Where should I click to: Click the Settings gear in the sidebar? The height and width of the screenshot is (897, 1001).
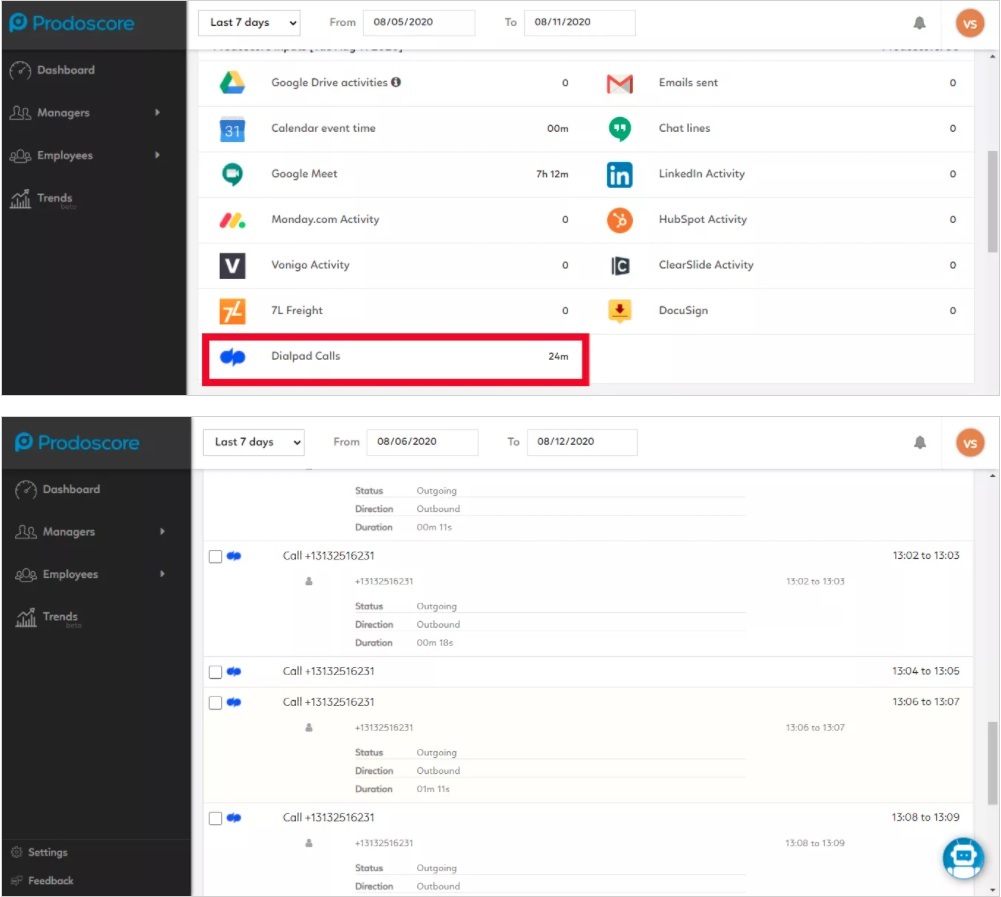[17, 852]
